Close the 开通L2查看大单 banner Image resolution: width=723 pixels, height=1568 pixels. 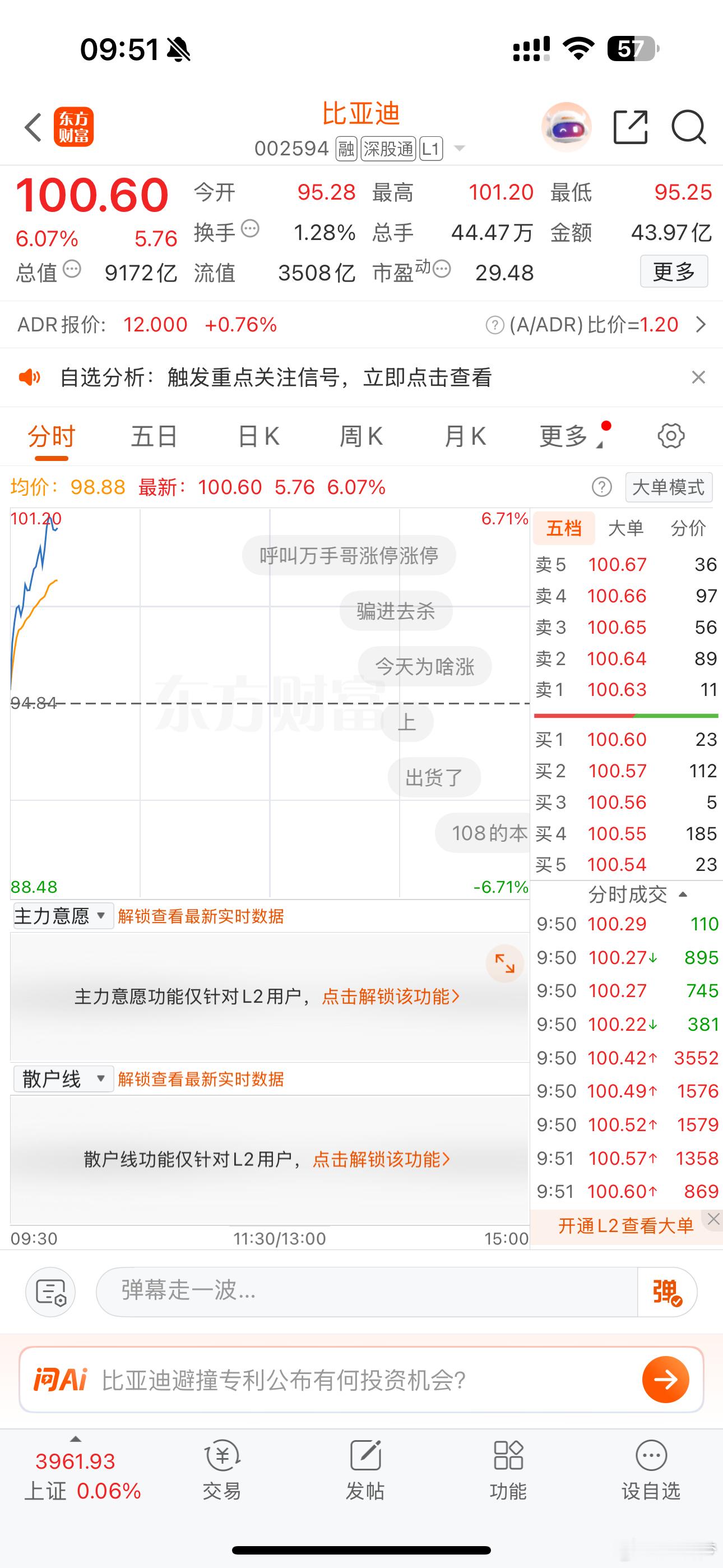(x=713, y=1219)
